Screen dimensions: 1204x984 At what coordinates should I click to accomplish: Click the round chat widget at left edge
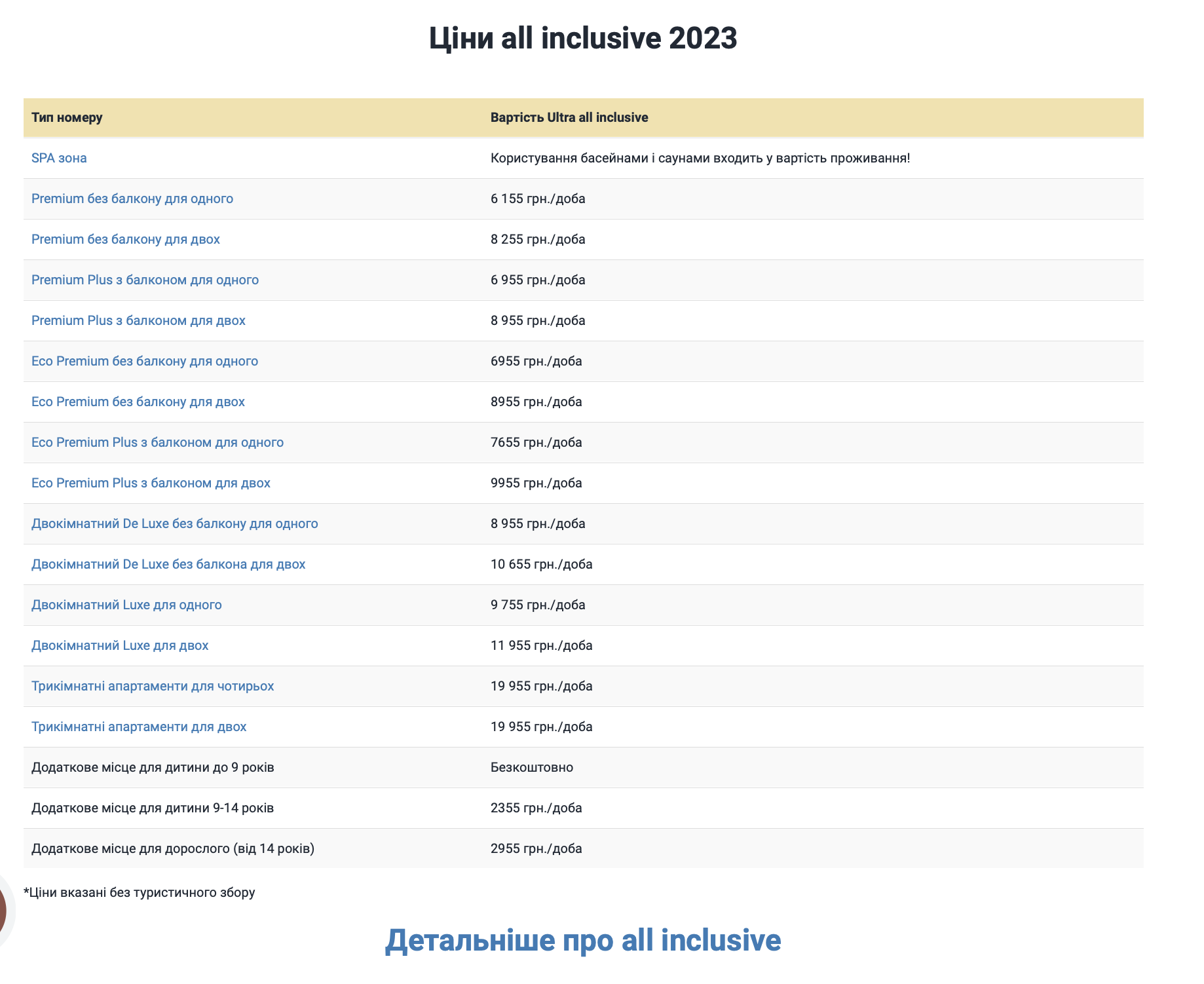click(x=4, y=911)
